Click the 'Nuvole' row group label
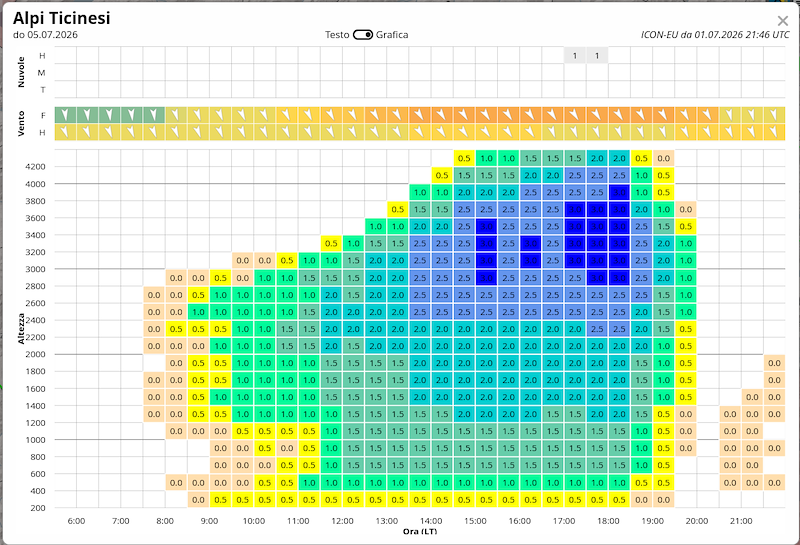This screenshot has width=800, height=545. (x=21, y=72)
